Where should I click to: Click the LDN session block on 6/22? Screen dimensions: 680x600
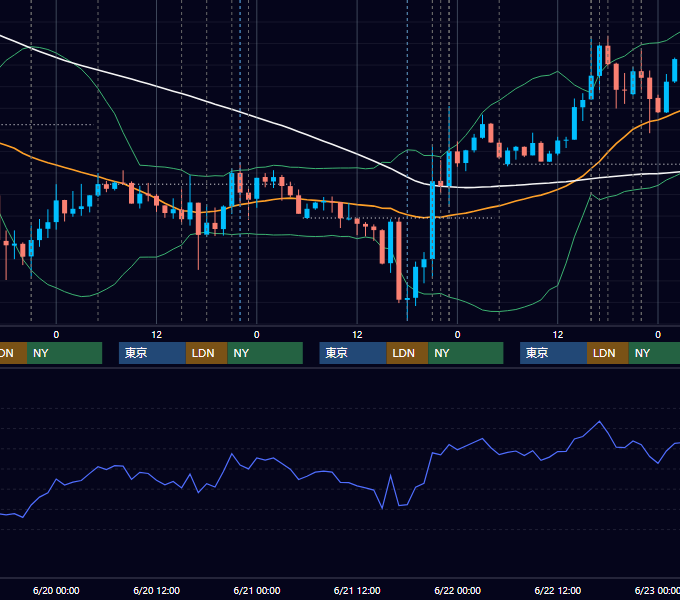click(x=608, y=353)
